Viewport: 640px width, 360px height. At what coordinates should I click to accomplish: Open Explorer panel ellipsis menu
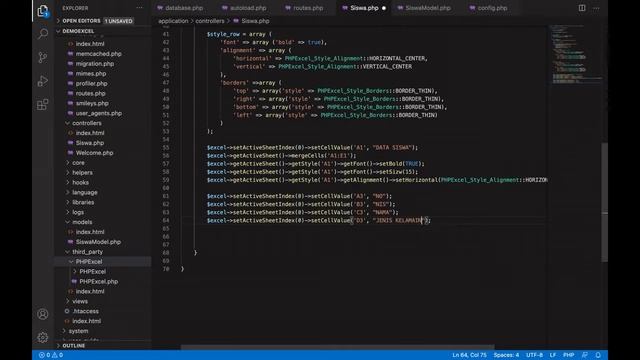[140, 8]
